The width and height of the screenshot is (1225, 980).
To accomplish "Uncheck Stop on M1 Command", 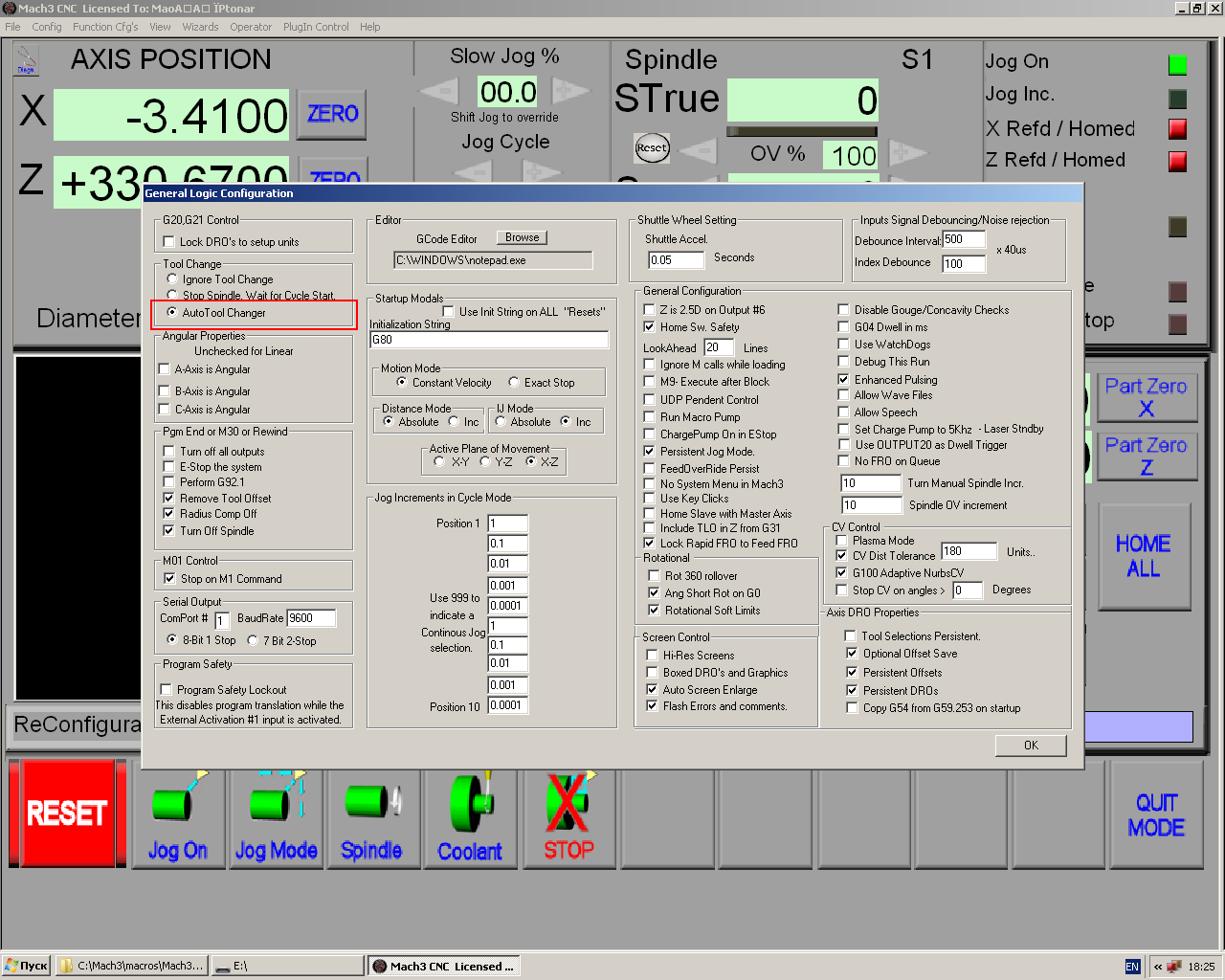I will coord(169,578).
